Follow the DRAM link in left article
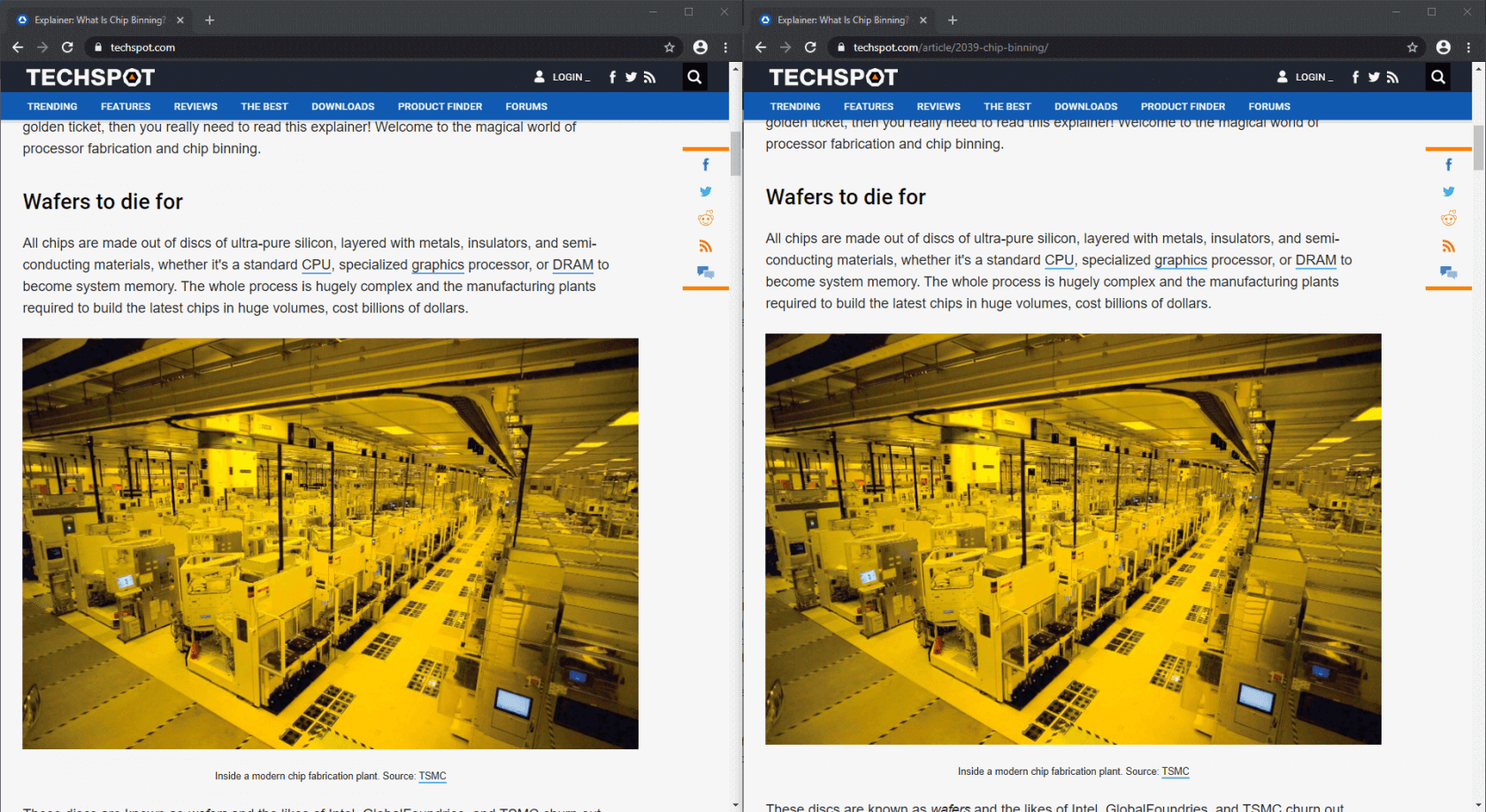1486x812 pixels. [x=572, y=264]
